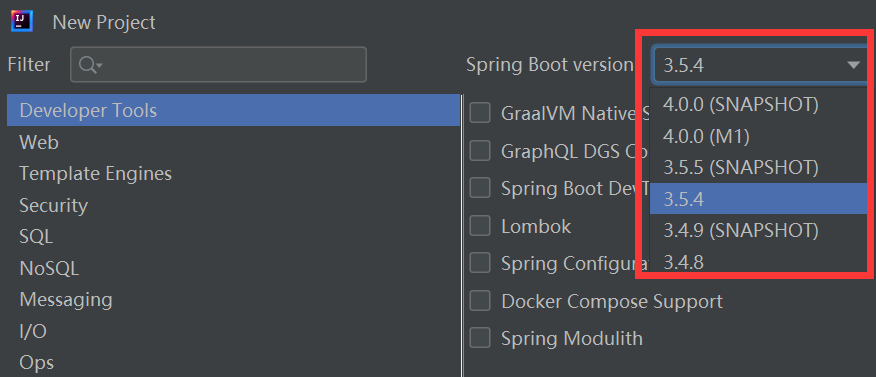Choose version 4.0.0 (M1)
The width and height of the screenshot is (876, 377).
(x=759, y=136)
